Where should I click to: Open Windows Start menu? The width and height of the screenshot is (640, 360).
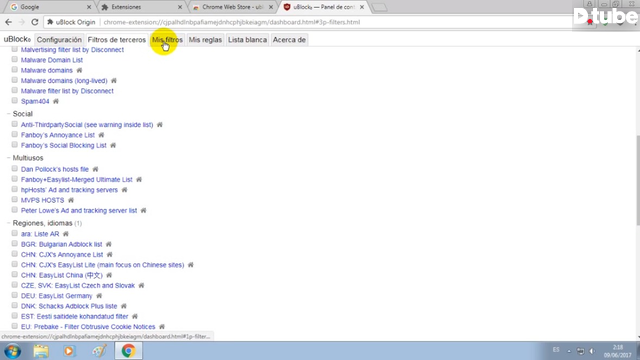[13, 351]
